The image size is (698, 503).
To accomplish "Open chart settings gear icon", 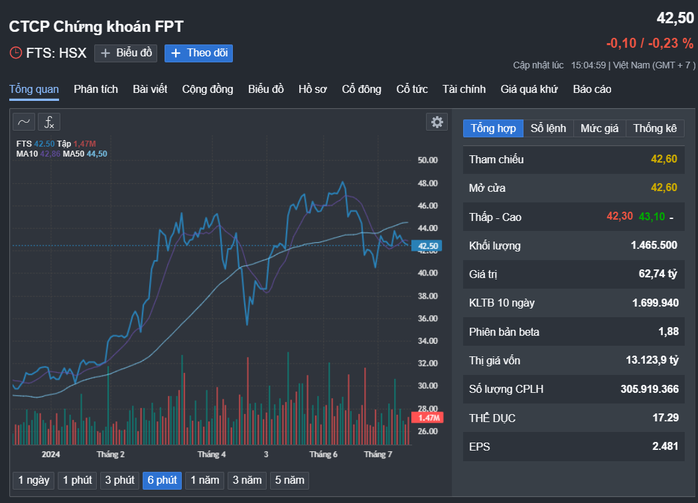I will [437, 122].
